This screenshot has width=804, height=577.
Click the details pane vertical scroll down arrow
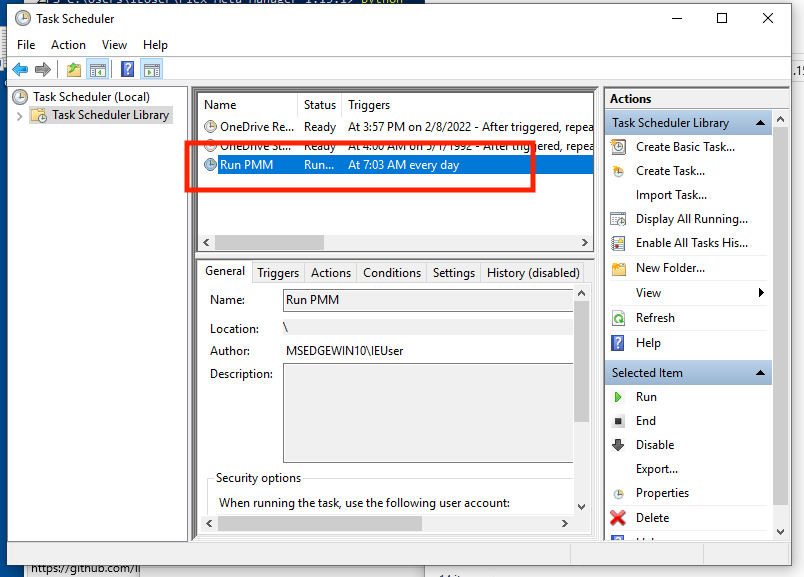581,507
